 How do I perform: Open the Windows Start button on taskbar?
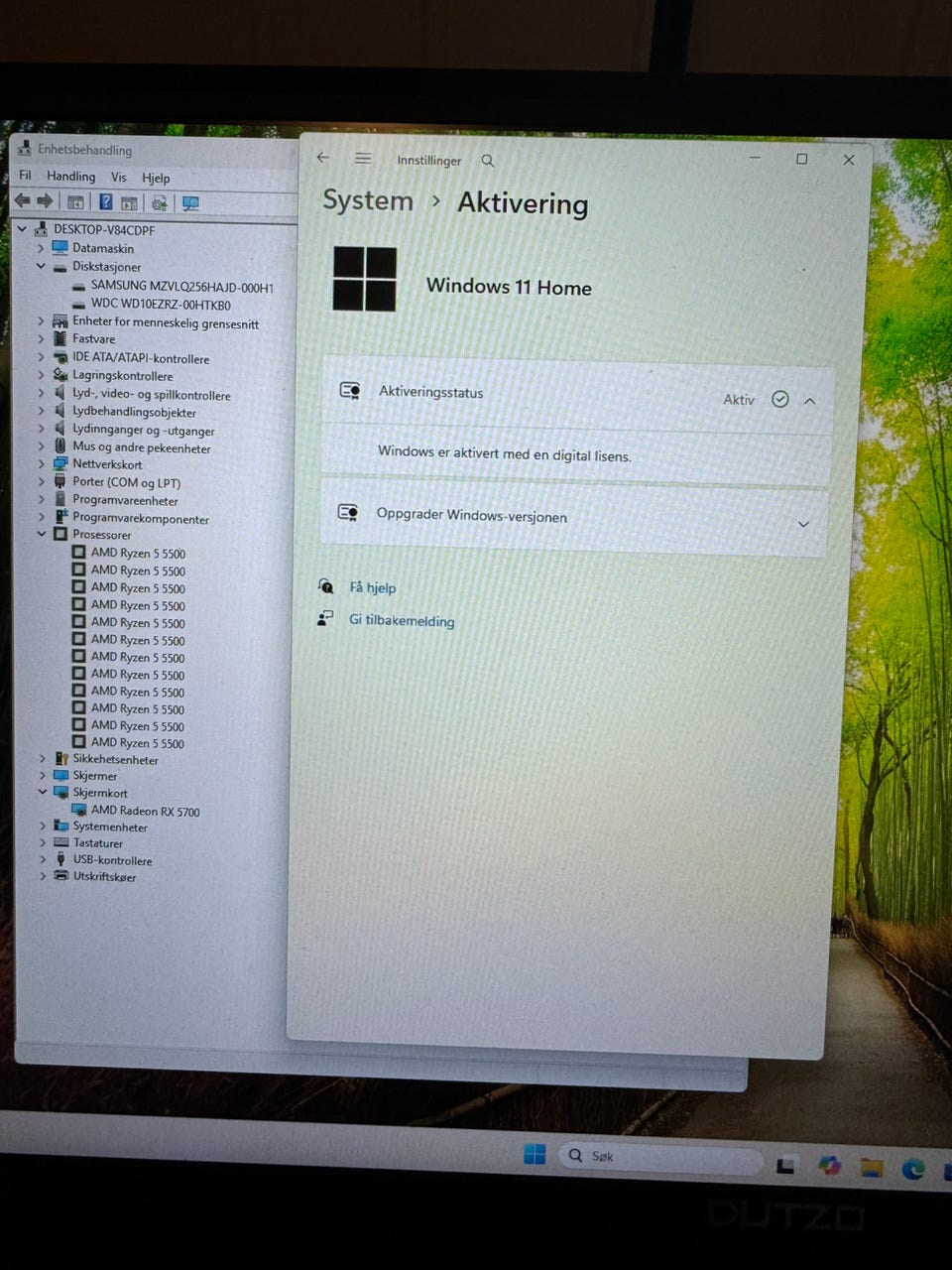535,1154
